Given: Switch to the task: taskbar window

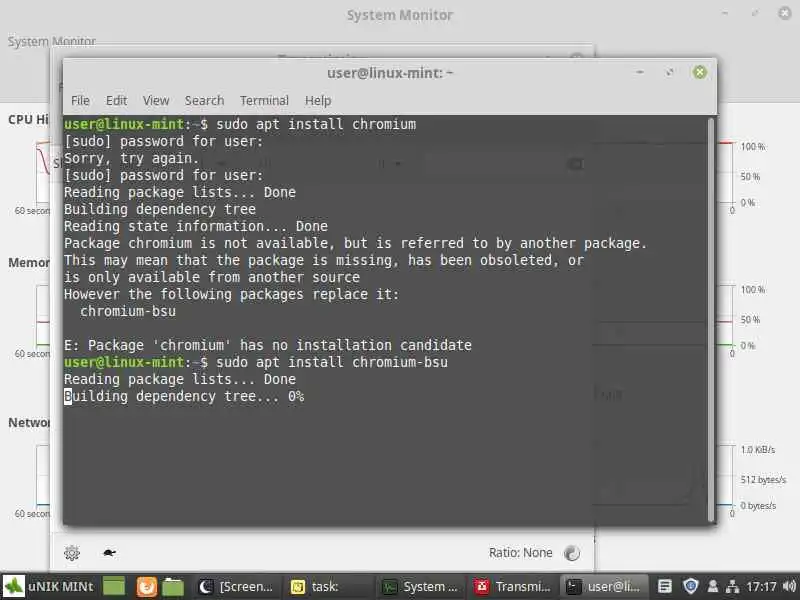Looking at the screenshot, I should click(x=328, y=587).
